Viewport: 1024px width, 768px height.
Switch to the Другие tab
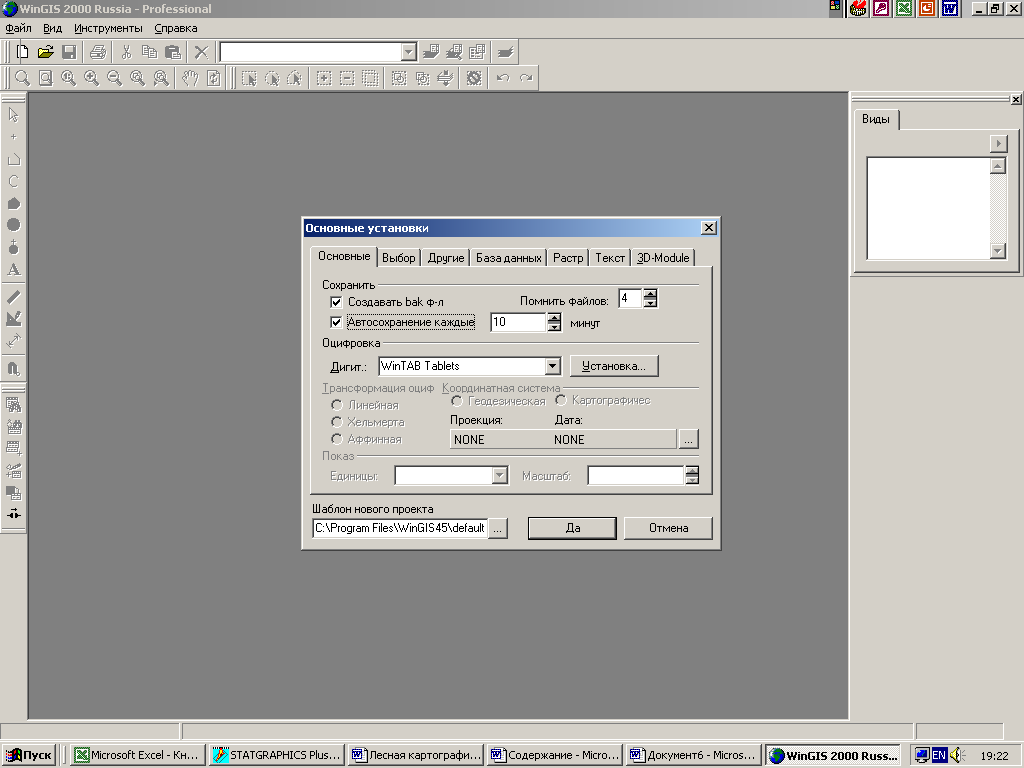coord(446,258)
